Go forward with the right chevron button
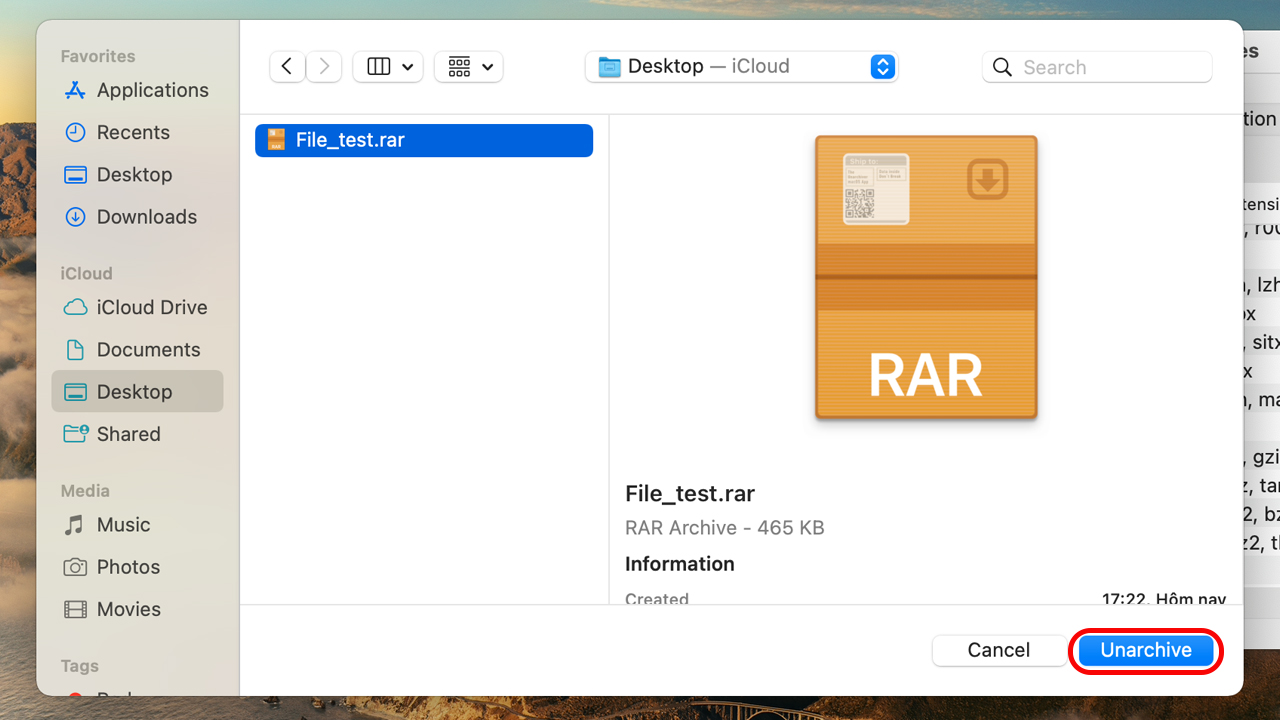Screen dimensions: 1280x720 pos(323,67)
